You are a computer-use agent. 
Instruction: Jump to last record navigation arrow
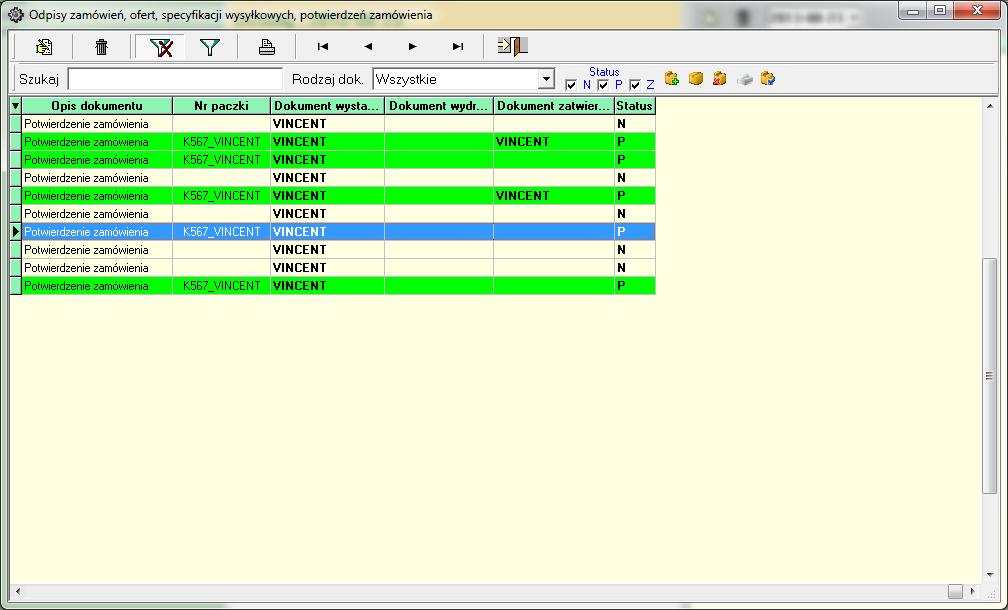pyautogui.click(x=458, y=46)
